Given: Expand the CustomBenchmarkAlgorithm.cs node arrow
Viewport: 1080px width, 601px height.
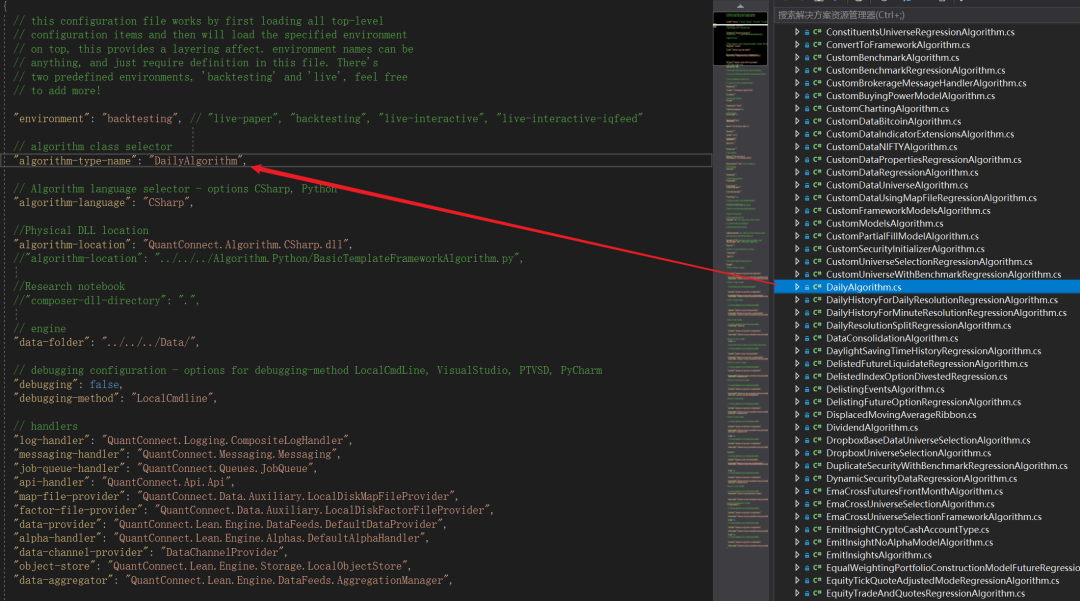Looking at the screenshot, I should click(797, 57).
